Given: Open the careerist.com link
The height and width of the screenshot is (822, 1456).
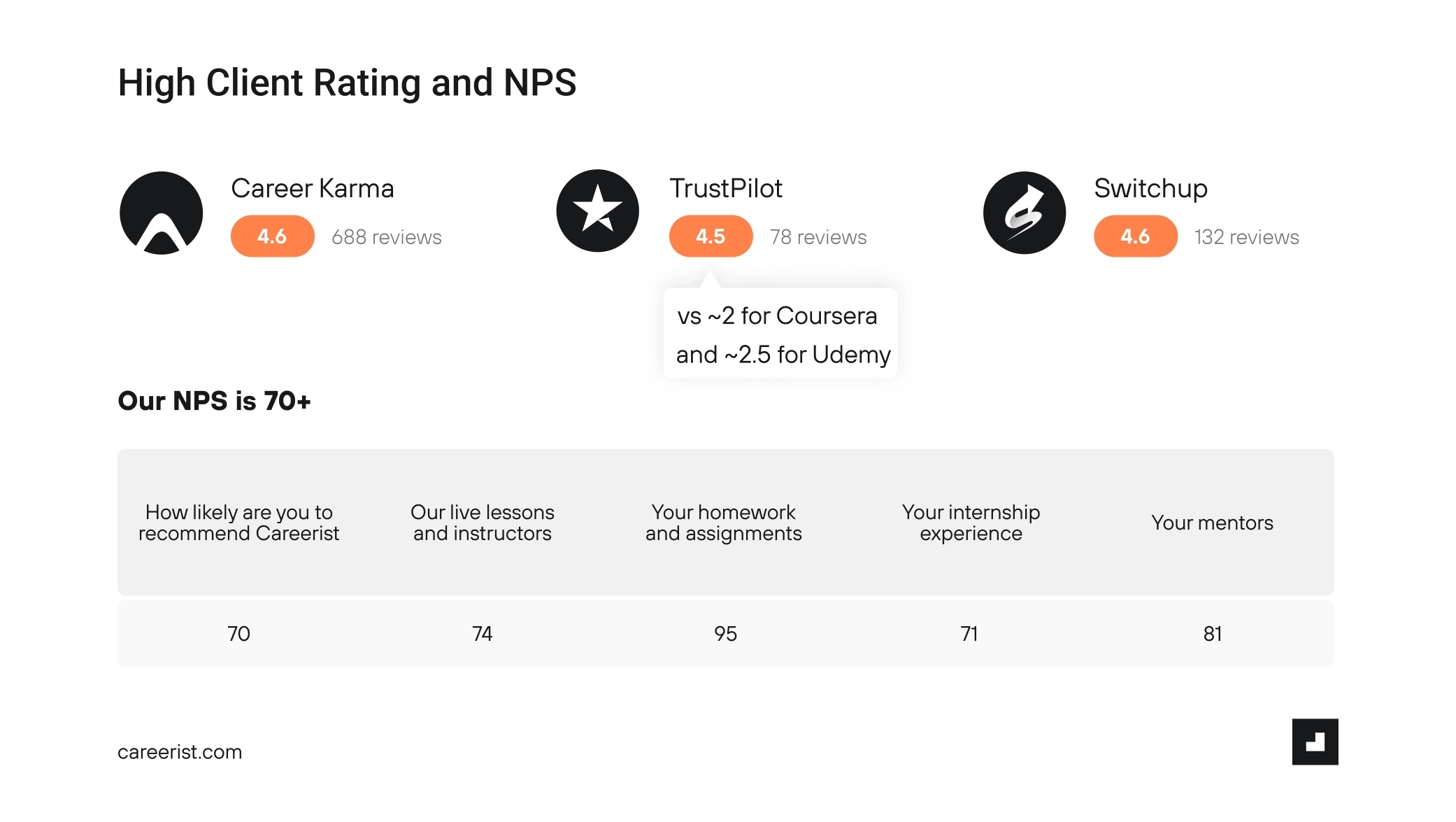Looking at the screenshot, I should click(180, 752).
